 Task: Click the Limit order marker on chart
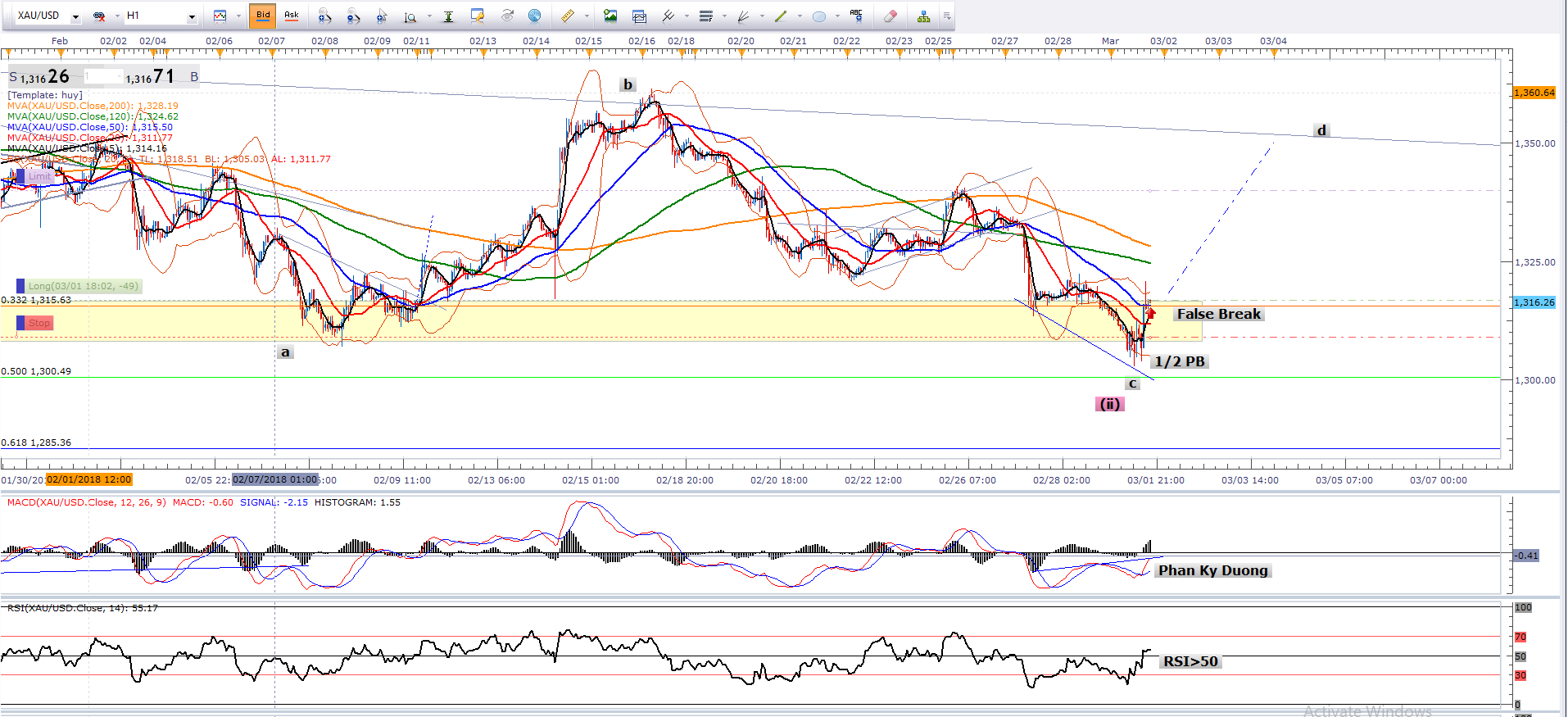39,176
